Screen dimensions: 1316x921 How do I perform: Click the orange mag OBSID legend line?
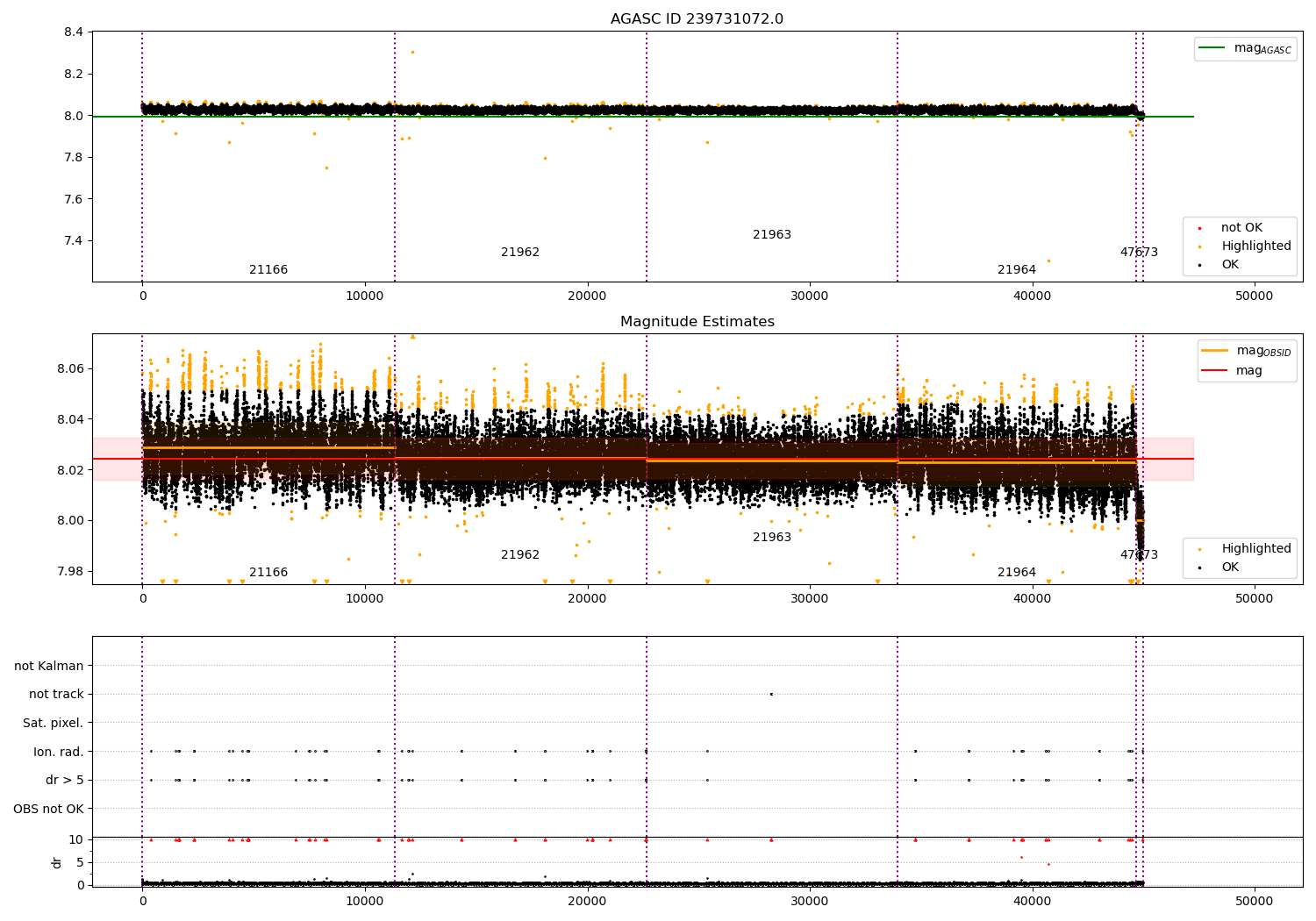coord(1215,351)
